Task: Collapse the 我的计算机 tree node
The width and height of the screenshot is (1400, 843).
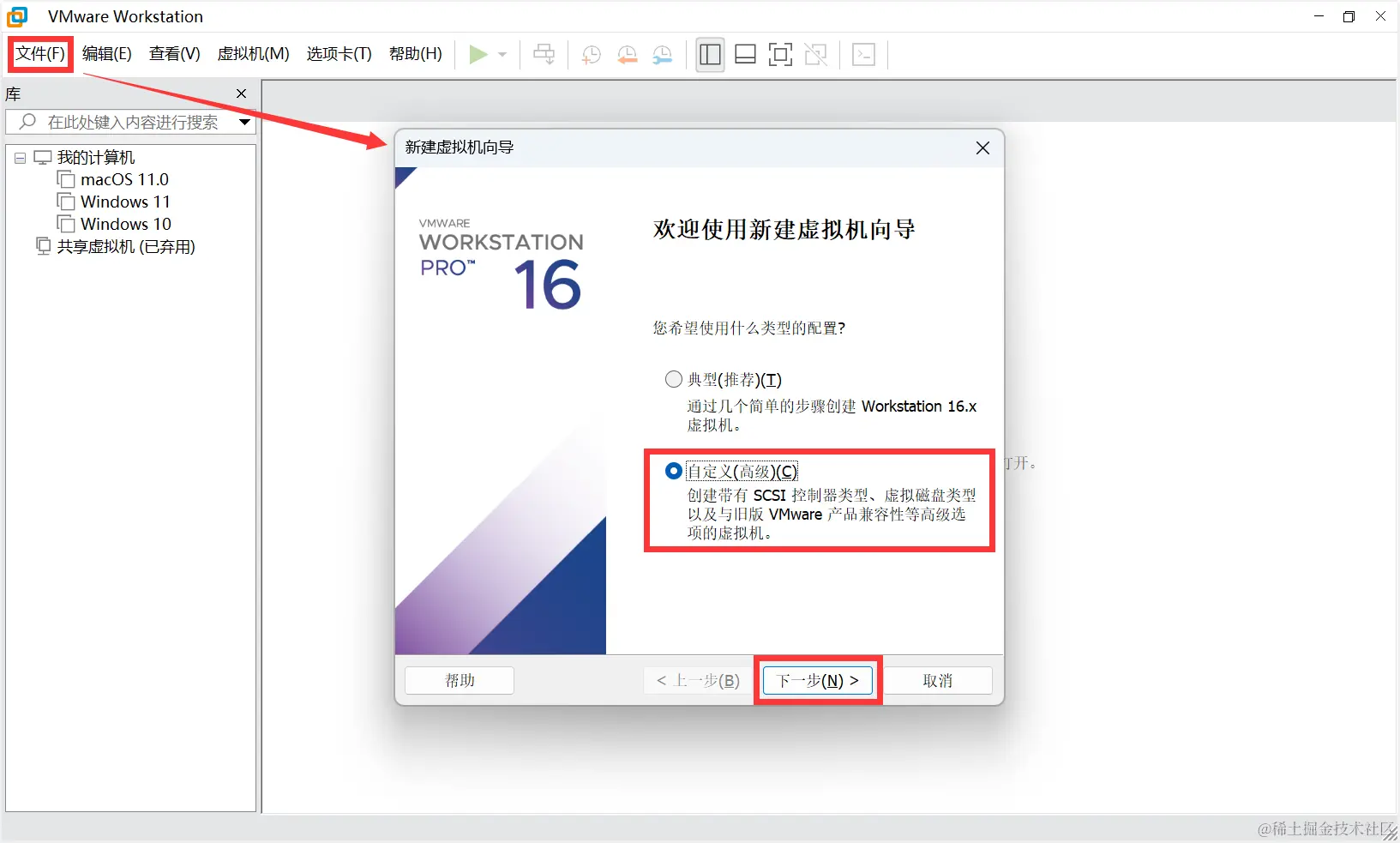Action: pos(20,158)
